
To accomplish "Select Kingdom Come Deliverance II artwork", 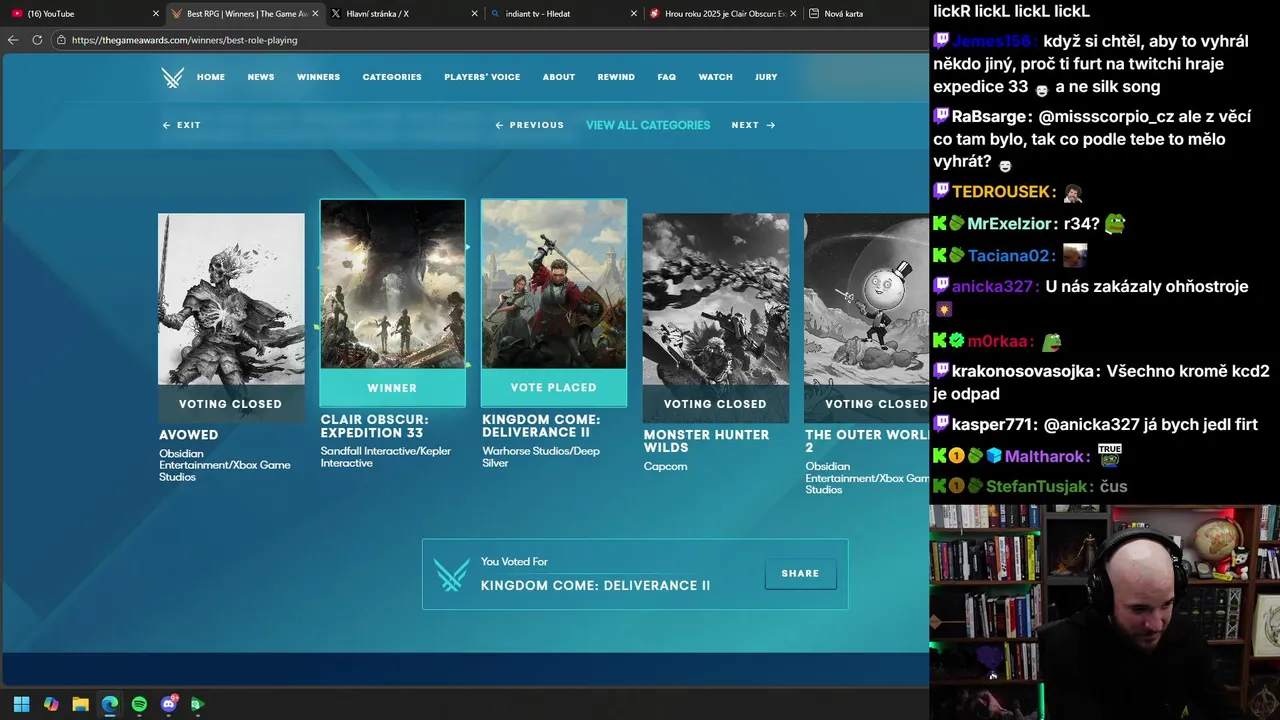I will (x=554, y=284).
